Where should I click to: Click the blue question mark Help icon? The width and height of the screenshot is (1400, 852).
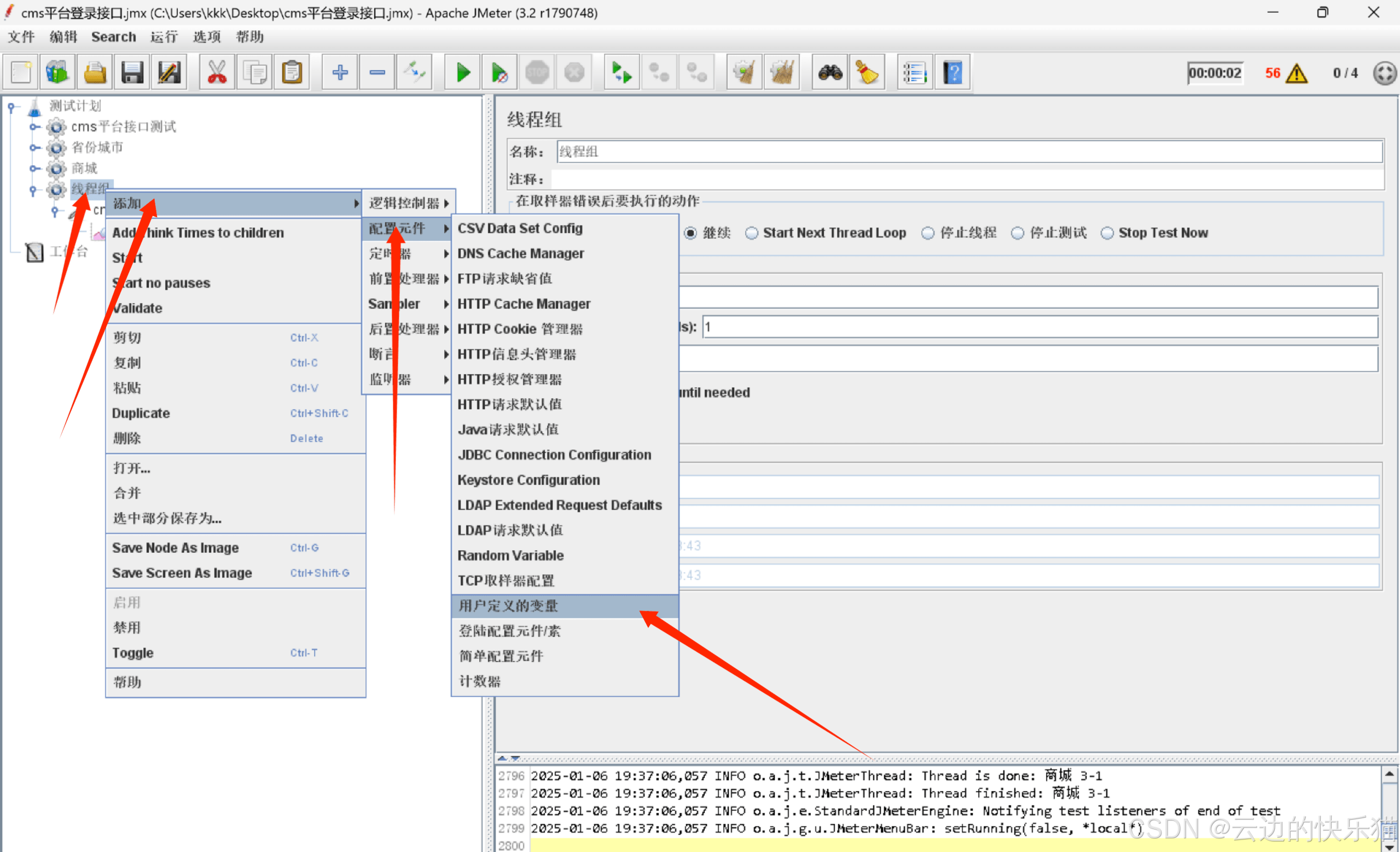(x=952, y=73)
